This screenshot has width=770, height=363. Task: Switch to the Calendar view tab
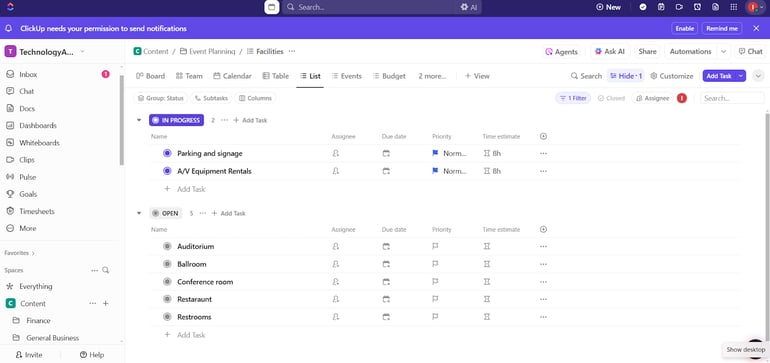[232, 76]
